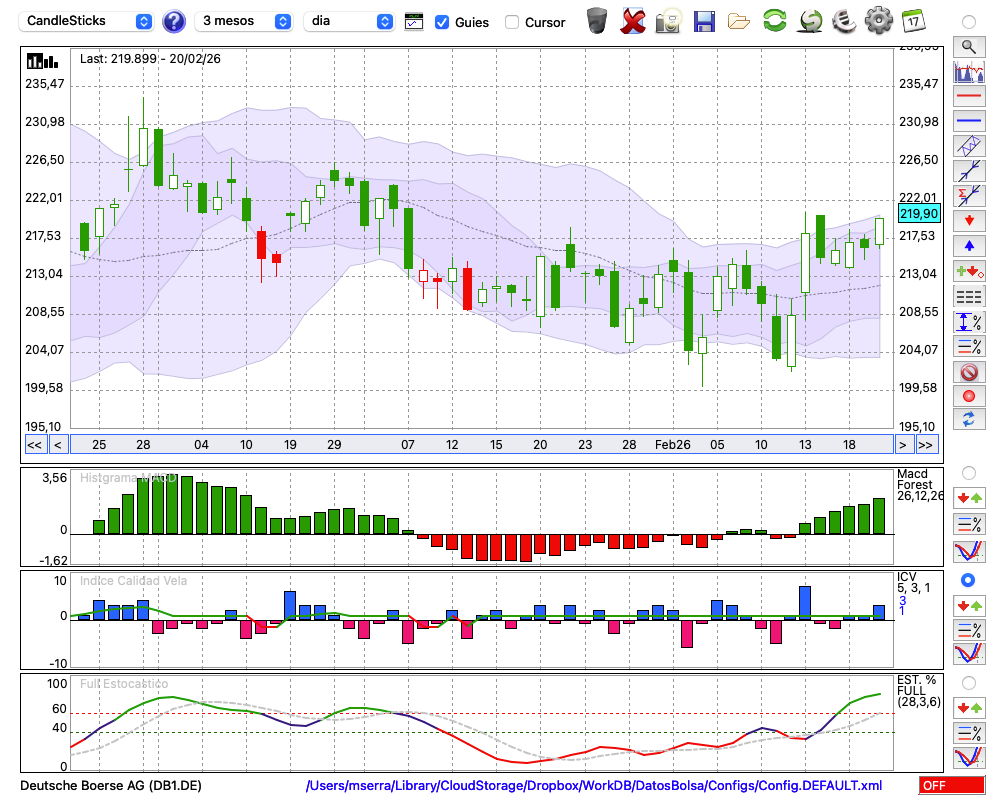Select the vertical percent measure tool

pyautogui.click(x=969, y=322)
